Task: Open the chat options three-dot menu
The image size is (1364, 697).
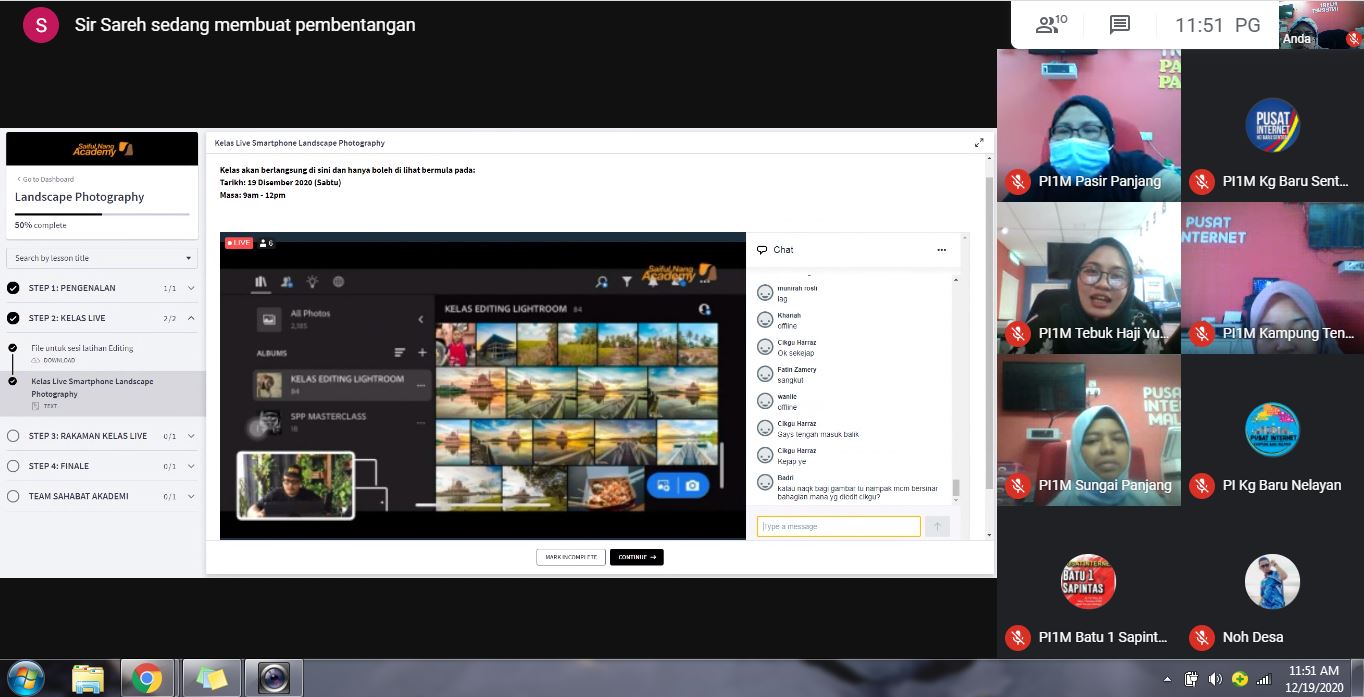Action: click(941, 250)
